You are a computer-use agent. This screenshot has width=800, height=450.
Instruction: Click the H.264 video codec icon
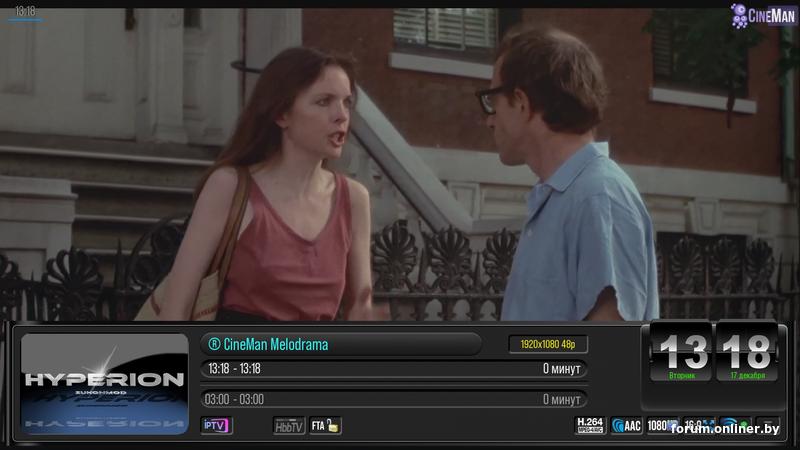point(590,425)
